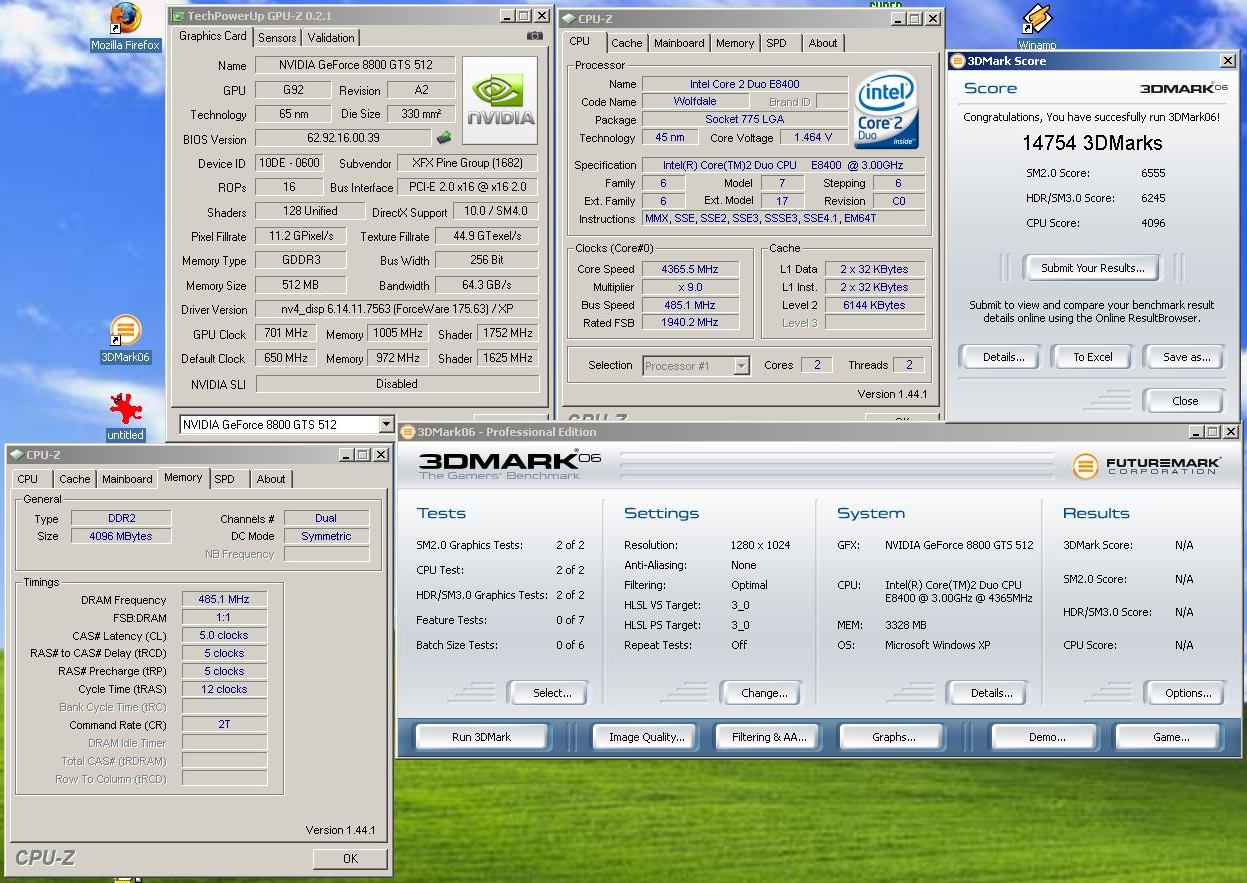The width and height of the screenshot is (1247, 883).
Task: Click the BIOS Version text field
Action: pyautogui.click(x=343, y=139)
